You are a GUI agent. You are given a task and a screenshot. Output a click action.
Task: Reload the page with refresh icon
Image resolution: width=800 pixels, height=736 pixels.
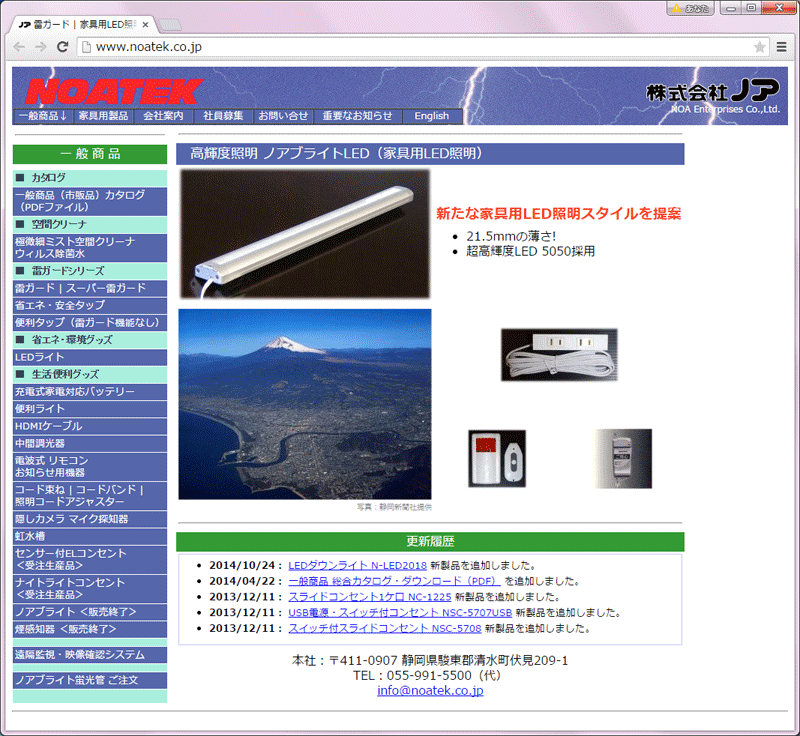[x=63, y=47]
